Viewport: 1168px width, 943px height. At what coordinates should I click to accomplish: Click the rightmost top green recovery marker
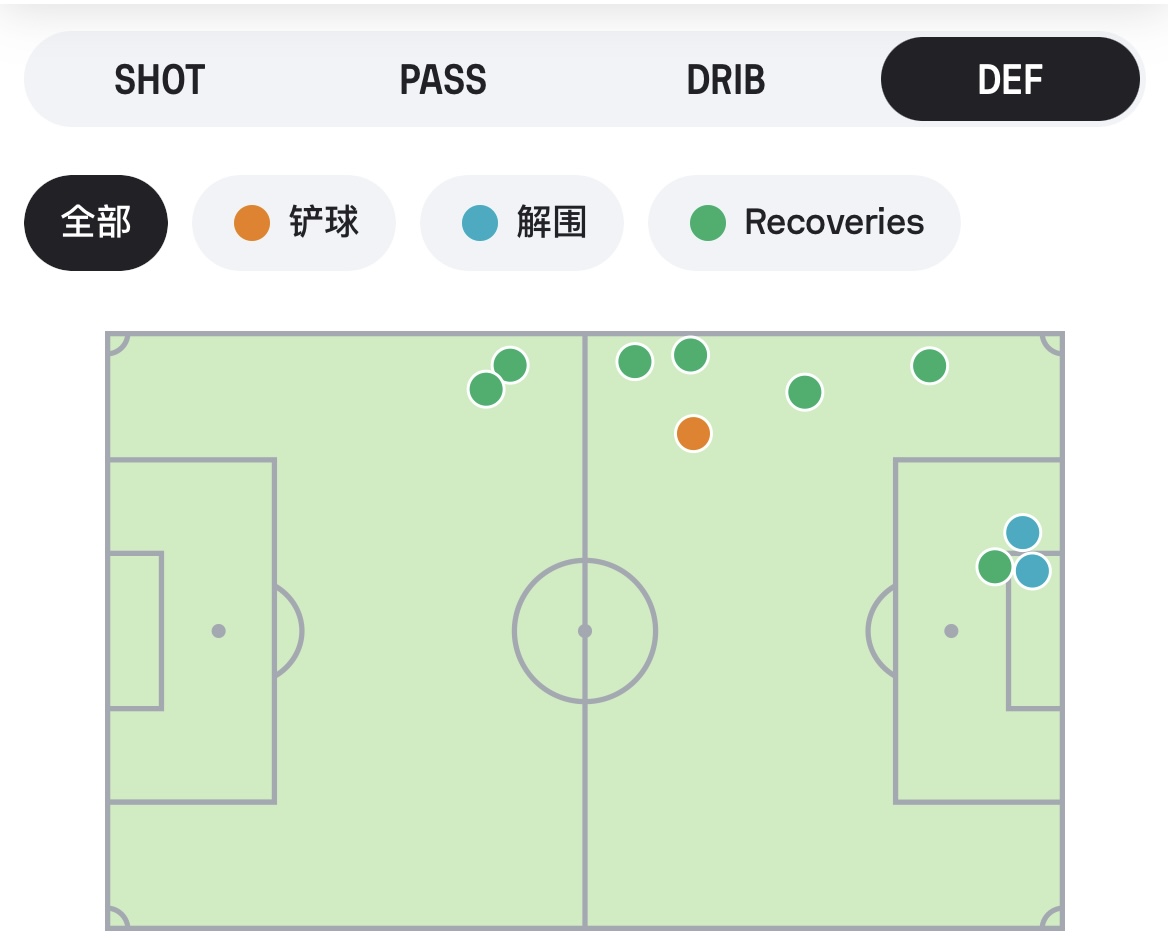coord(929,366)
